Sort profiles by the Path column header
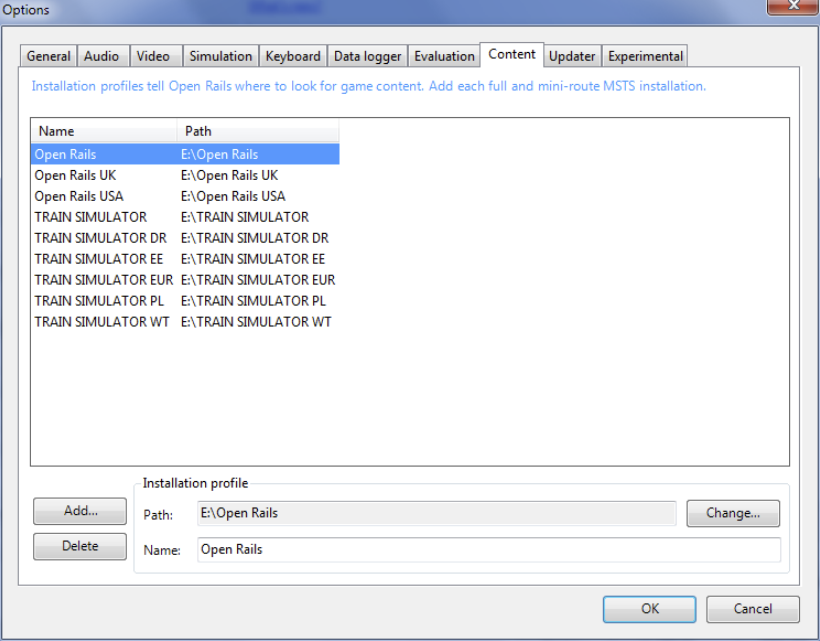The width and height of the screenshot is (820, 641). point(198,131)
